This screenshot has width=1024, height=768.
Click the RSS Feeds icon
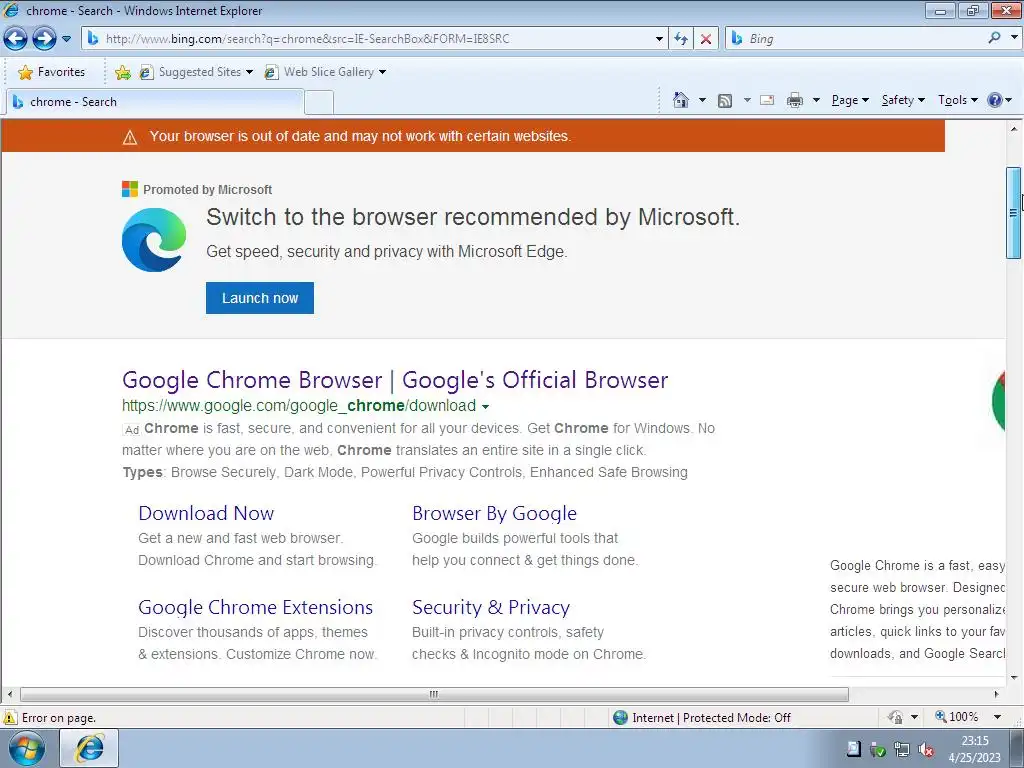[725, 101]
